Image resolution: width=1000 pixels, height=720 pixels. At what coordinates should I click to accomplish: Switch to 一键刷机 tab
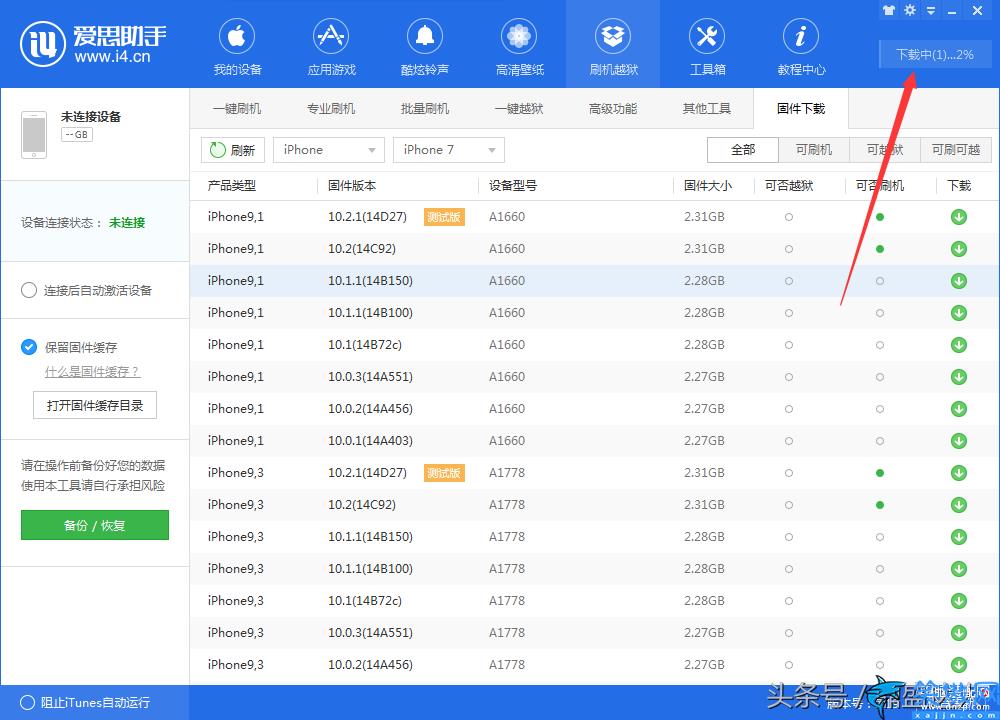tap(237, 108)
